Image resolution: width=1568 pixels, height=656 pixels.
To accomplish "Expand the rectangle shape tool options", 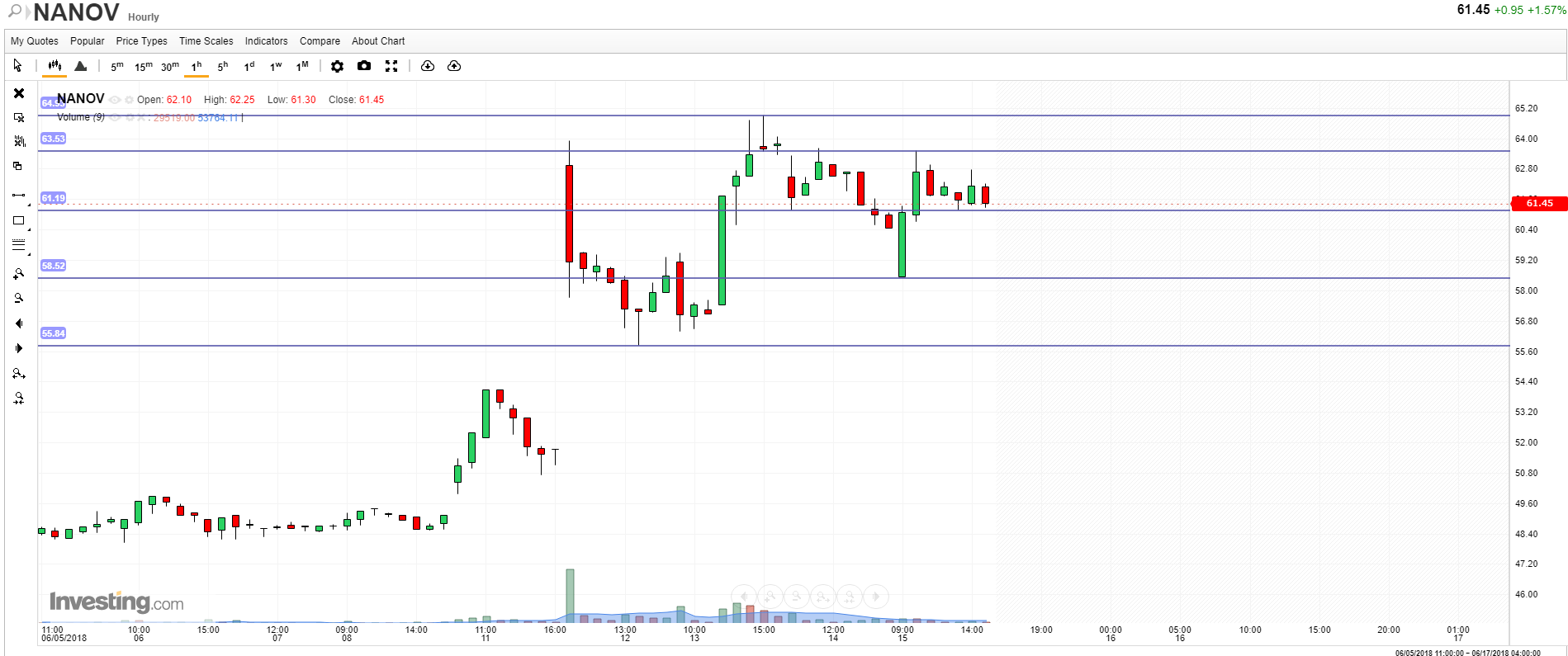I will tap(29, 229).
